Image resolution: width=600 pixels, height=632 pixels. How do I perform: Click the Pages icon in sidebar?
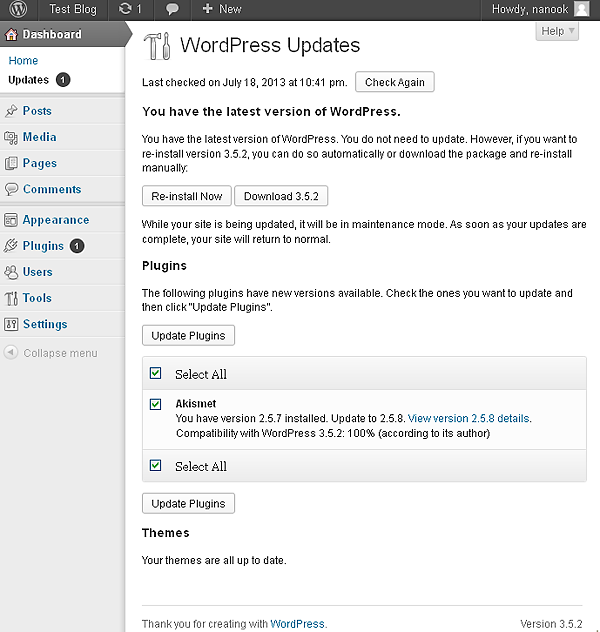tap(11, 163)
